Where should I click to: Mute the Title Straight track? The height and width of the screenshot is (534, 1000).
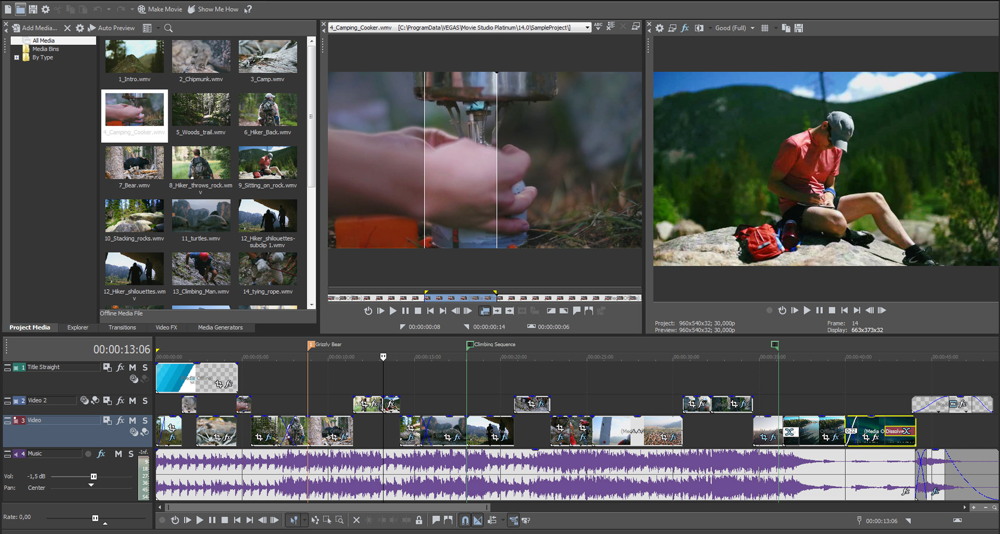[x=132, y=368]
